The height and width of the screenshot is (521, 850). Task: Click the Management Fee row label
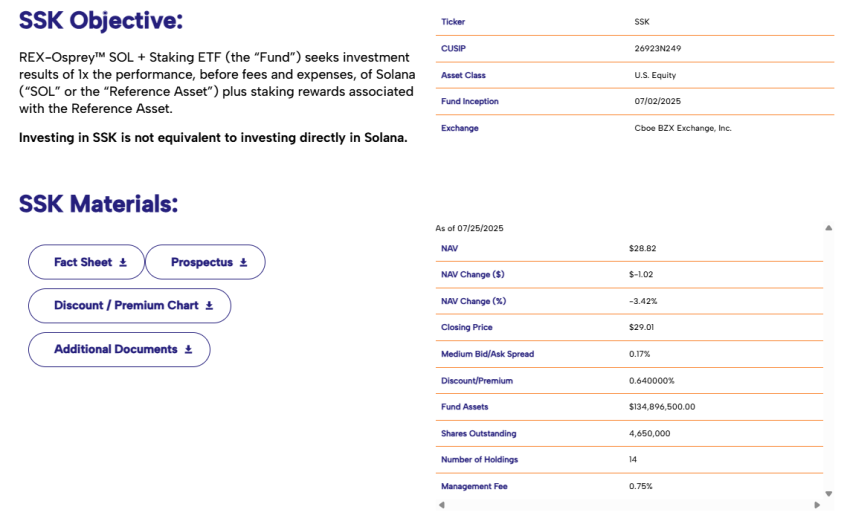click(x=474, y=486)
